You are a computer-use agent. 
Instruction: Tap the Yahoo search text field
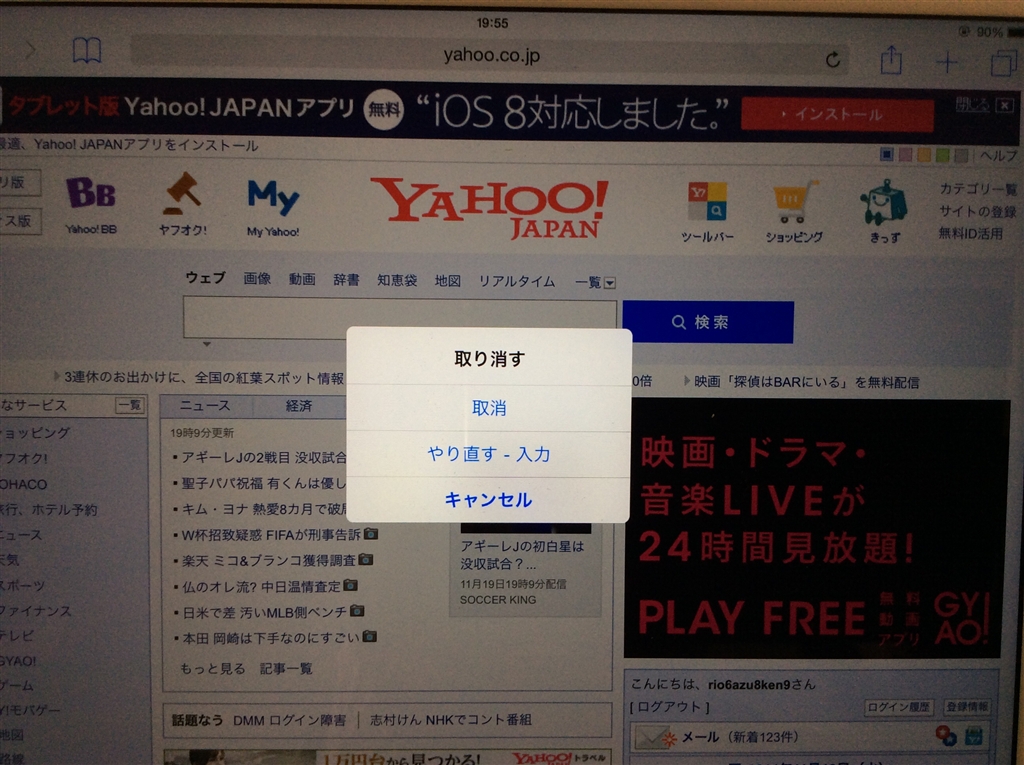[x=399, y=317]
